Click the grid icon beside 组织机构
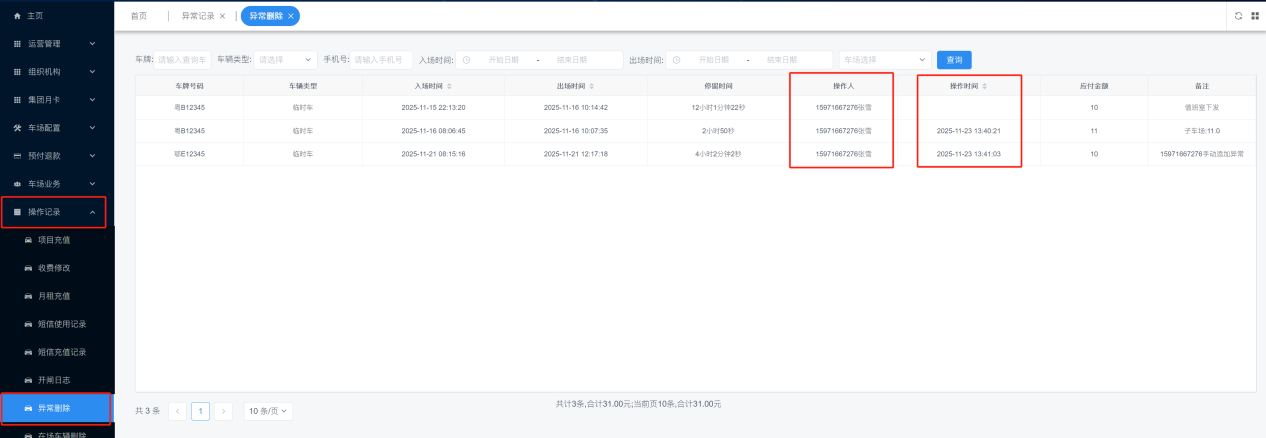Image resolution: width=1266 pixels, height=438 pixels. (x=17, y=72)
